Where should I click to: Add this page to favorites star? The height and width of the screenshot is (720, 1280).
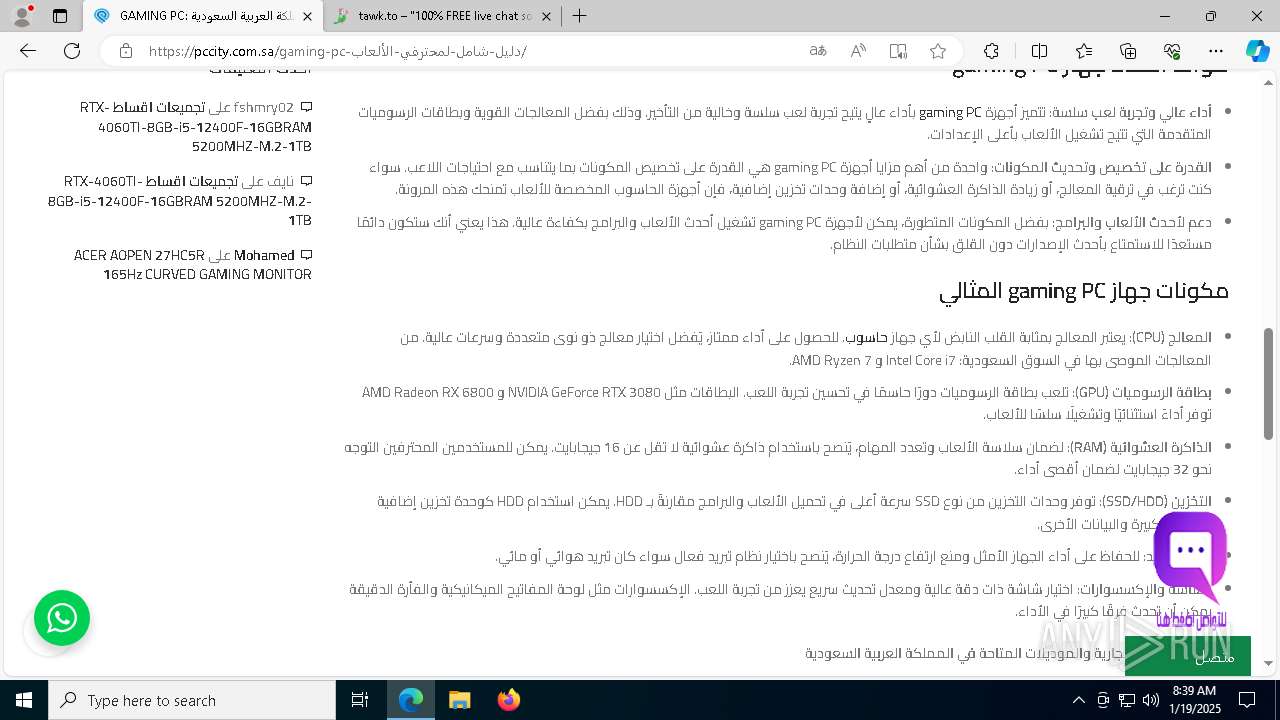pos(938,51)
